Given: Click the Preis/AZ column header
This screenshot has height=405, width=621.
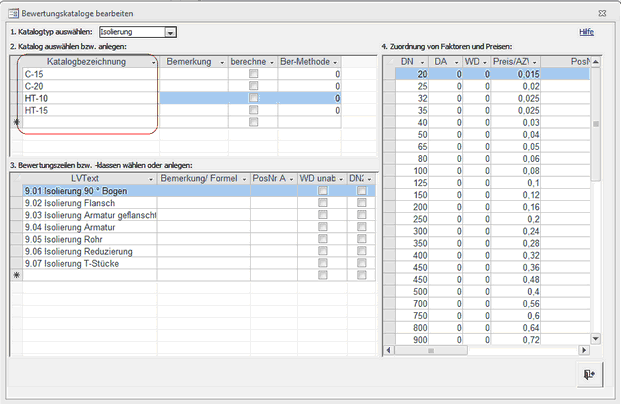Looking at the screenshot, I should 516,62.
